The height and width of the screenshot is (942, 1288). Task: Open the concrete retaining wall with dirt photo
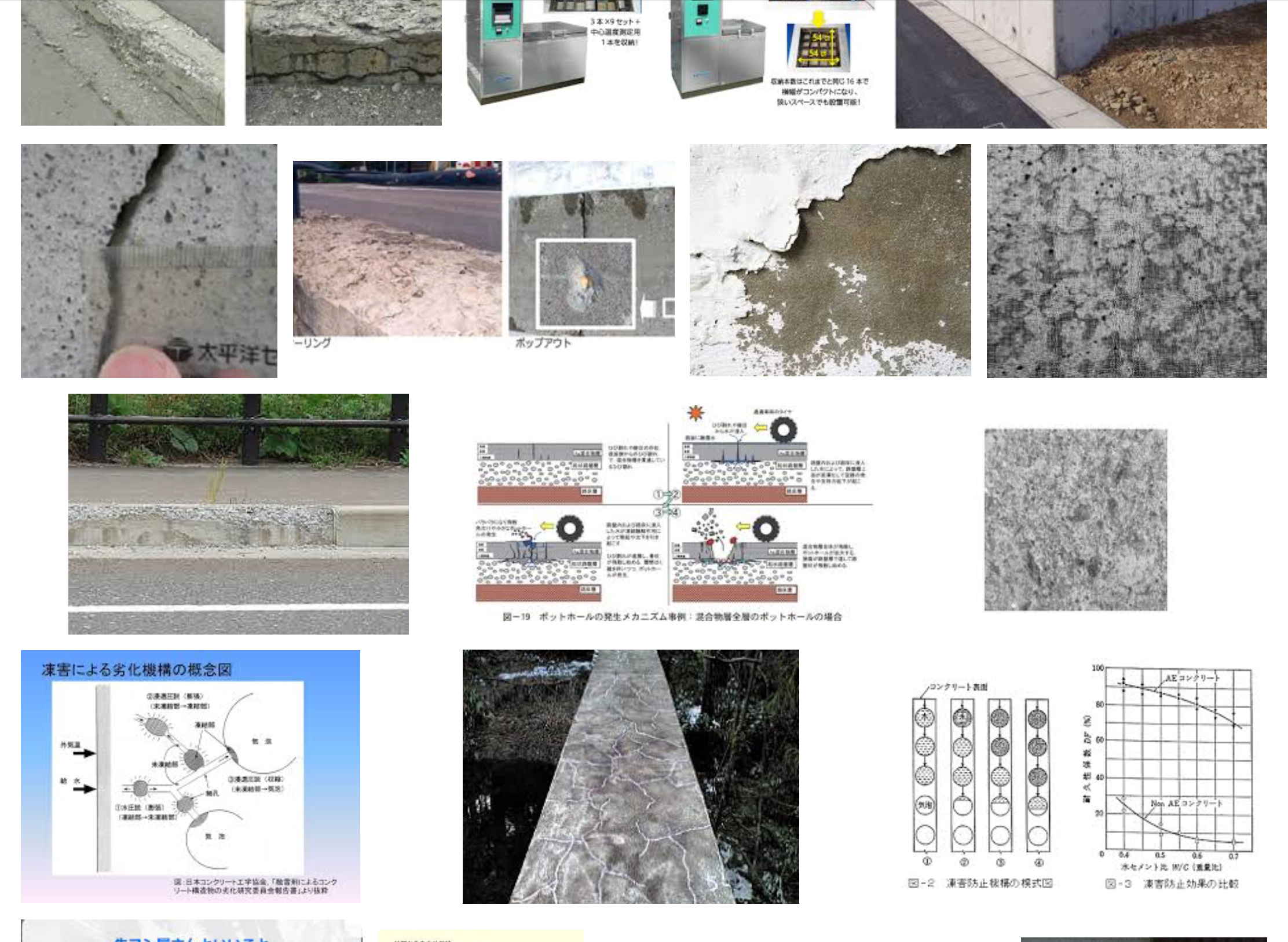pyautogui.click(x=1081, y=64)
